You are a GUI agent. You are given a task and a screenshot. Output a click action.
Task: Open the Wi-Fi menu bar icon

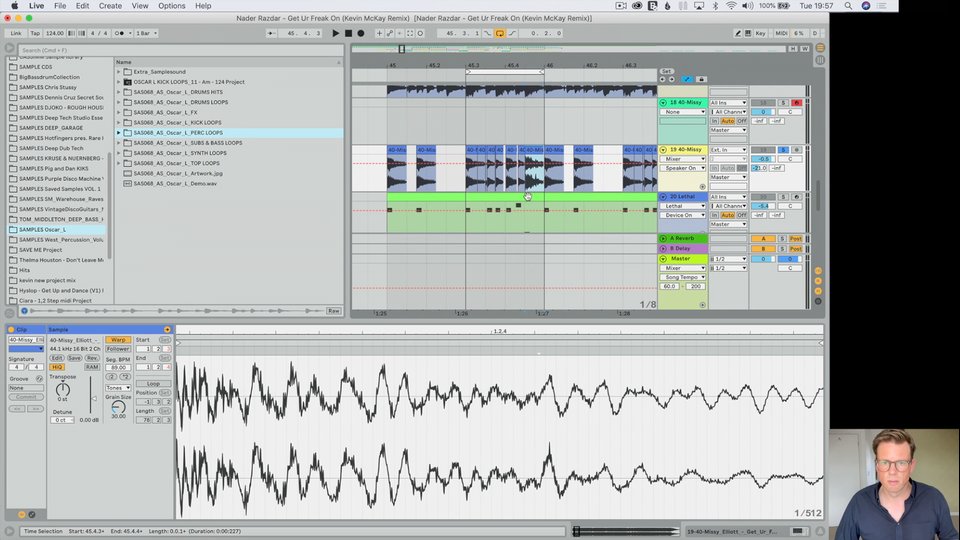point(731,6)
